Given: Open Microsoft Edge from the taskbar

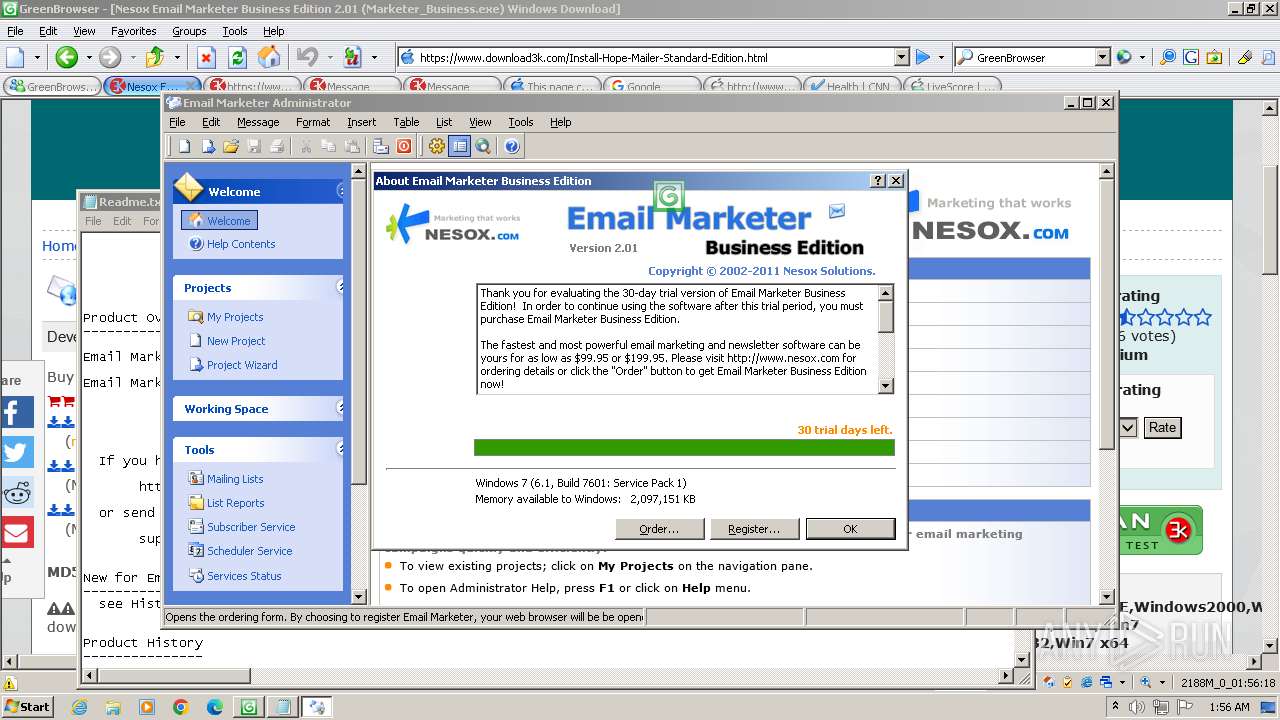Looking at the screenshot, I should 214,707.
